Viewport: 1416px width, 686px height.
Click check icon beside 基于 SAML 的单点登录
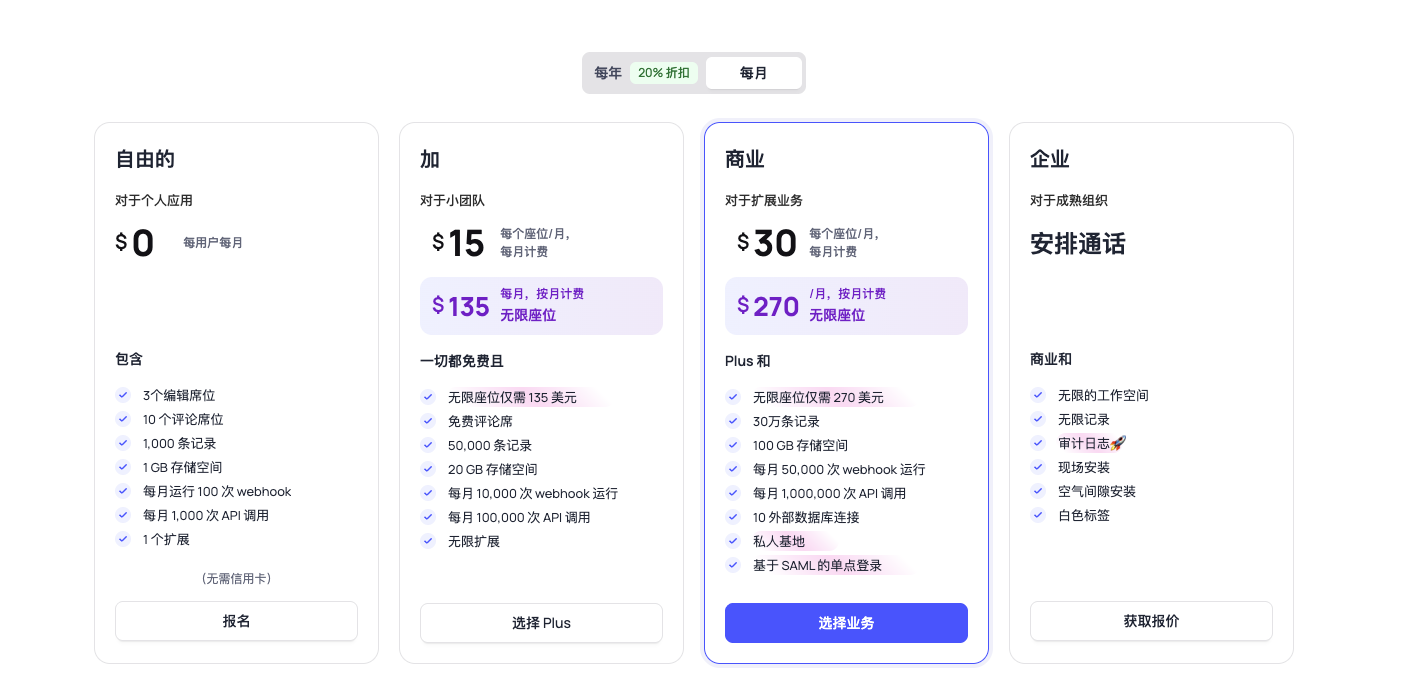pos(733,565)
